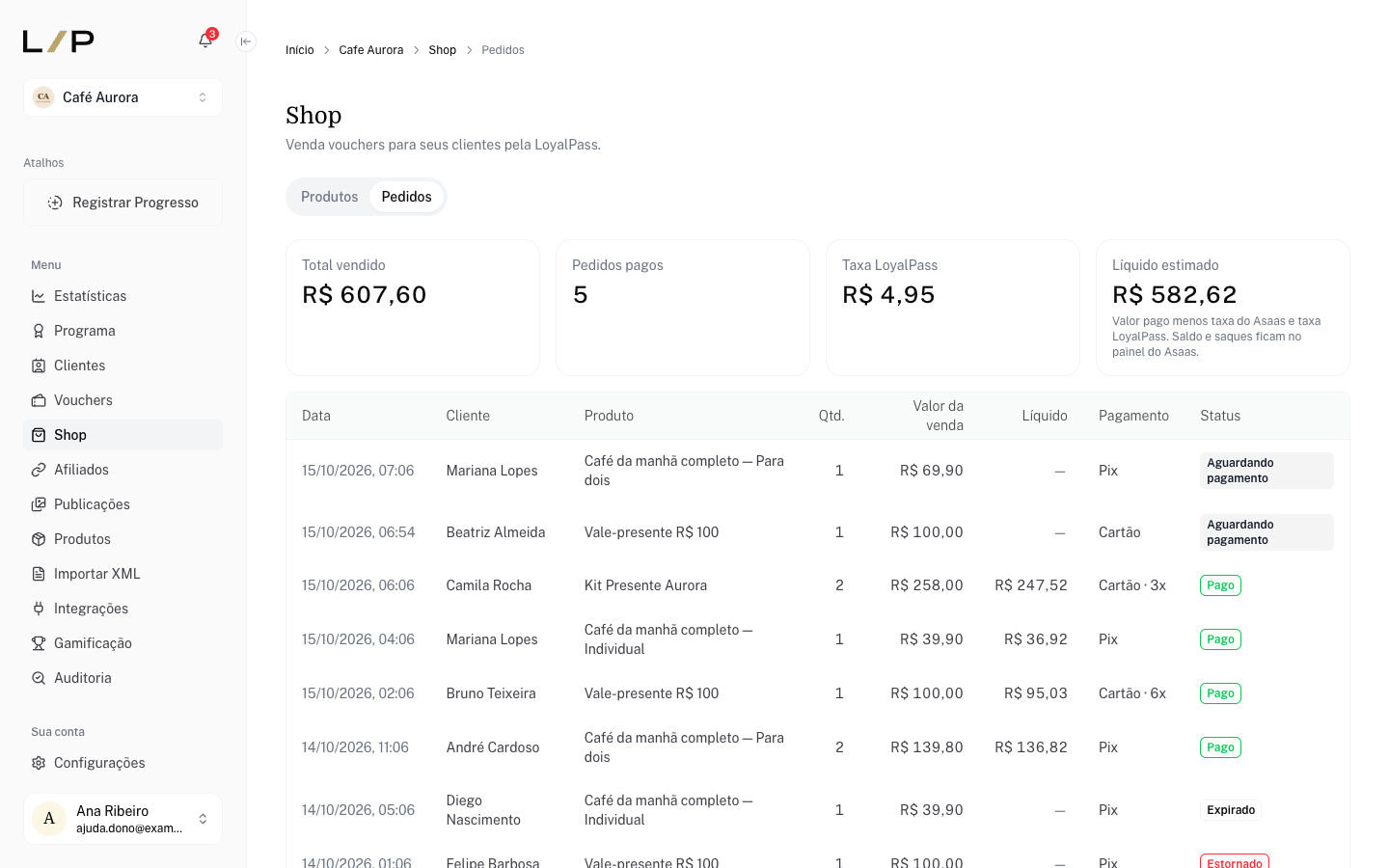The width and height of the screenshot is (1389, 868).
Task: Click the Programa badge icon
Action: [39, 331]
